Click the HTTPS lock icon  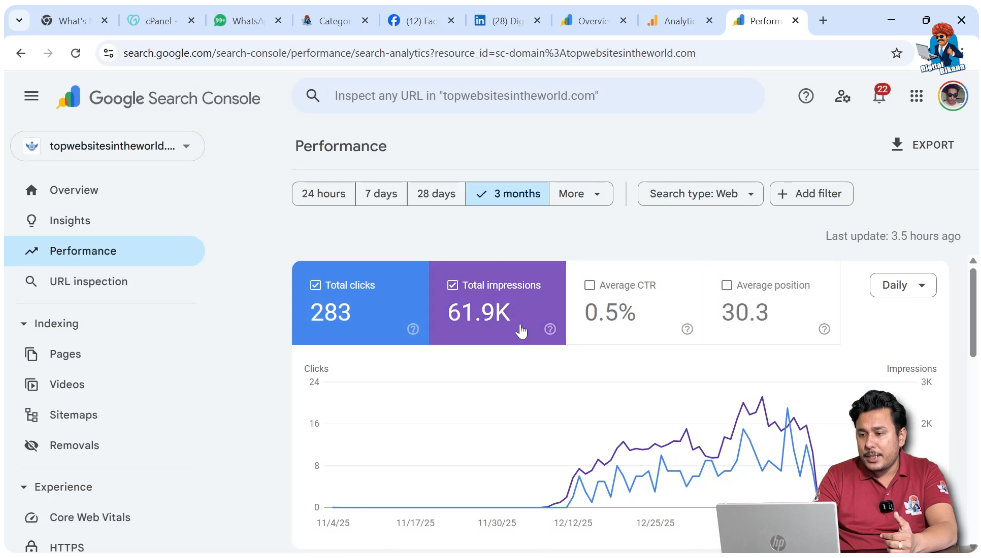(x=31, y=547)
